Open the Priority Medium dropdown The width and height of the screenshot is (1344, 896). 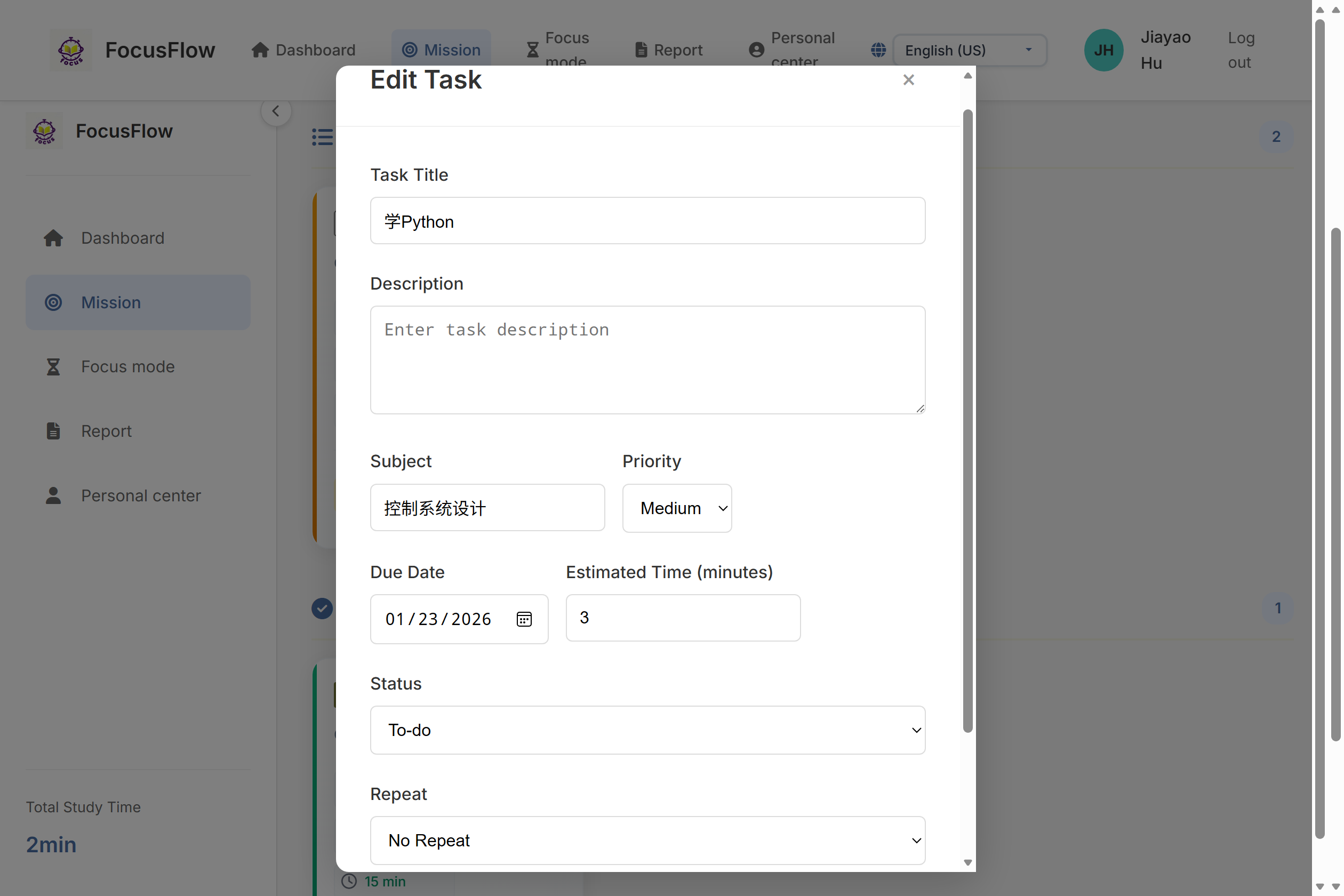pos(677,508)
